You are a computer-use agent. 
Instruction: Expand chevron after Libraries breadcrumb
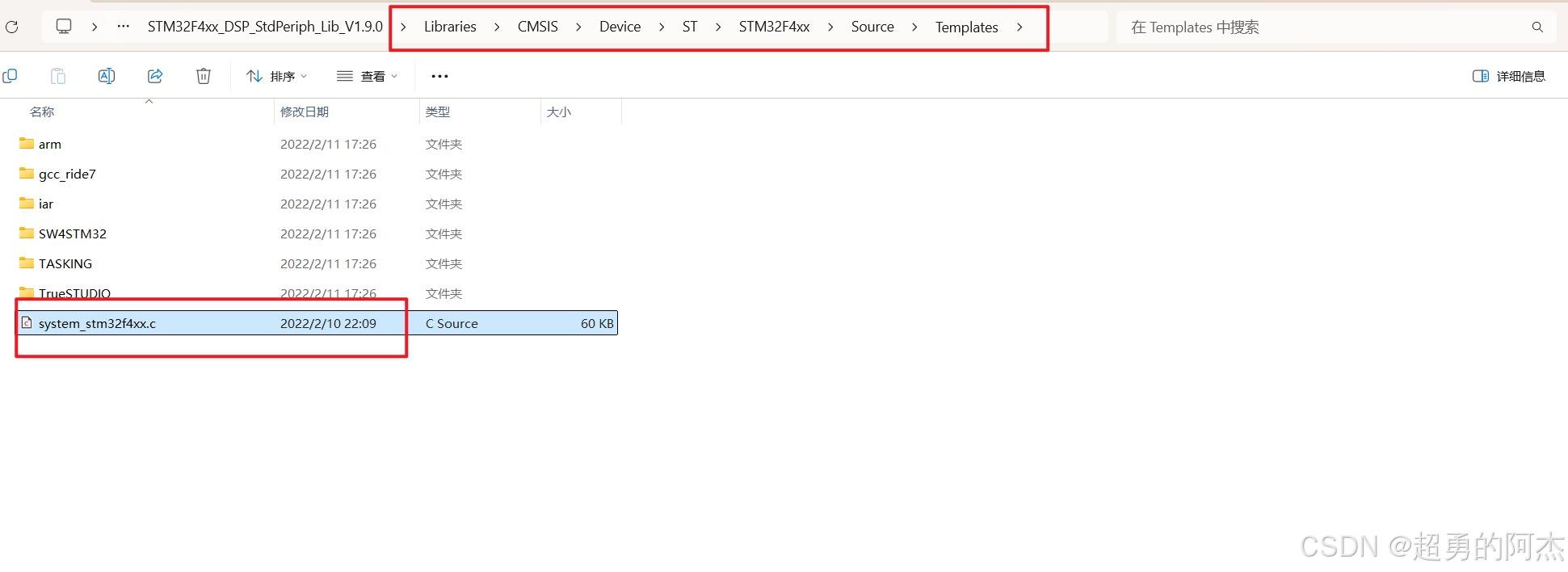(x=497, y=27)
